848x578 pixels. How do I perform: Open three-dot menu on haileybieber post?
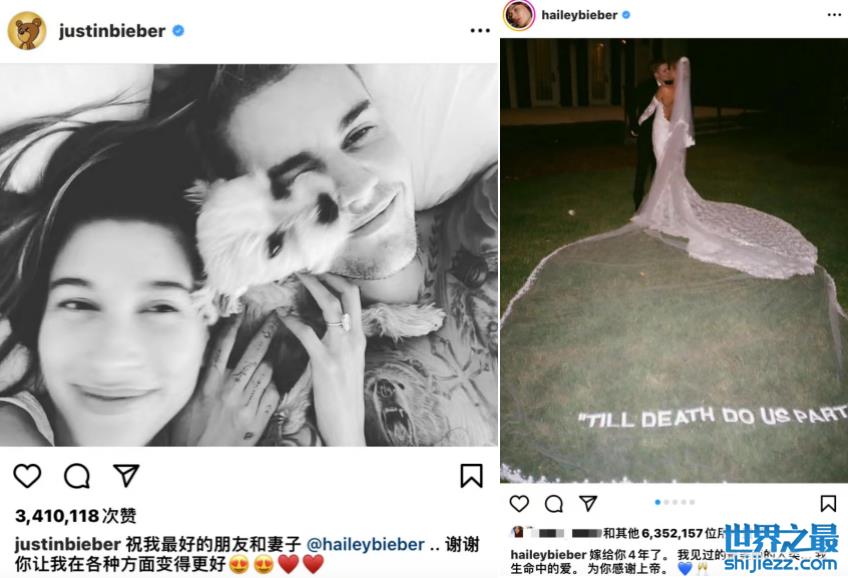834,15
